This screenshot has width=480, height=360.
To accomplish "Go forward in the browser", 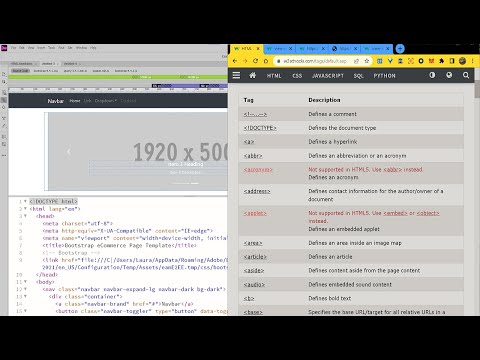I will click(x=245, y=61).
